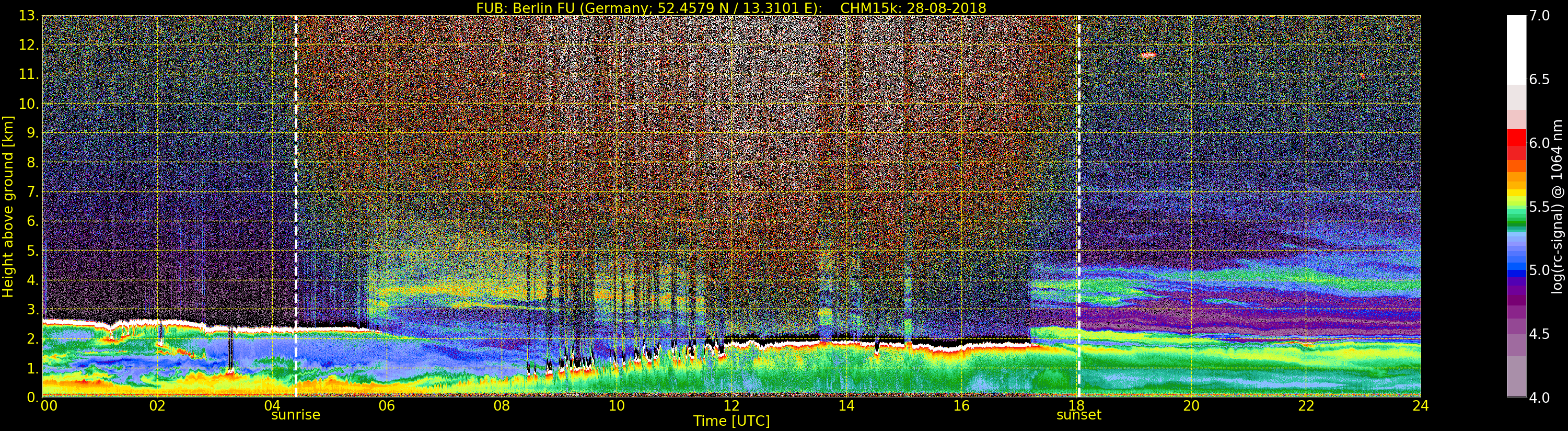Click the height axis tick 0
Viewport: 1568px width, 431px height.
pos(33,398)
